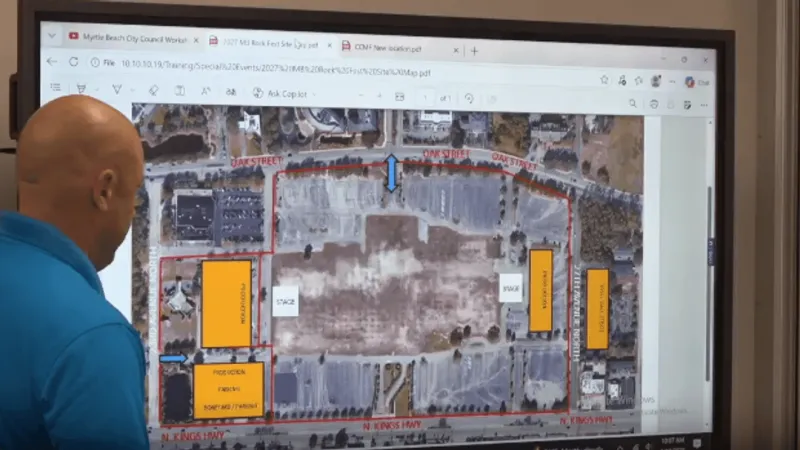
Task: Close the Myrtle Beach City Council tab
Action: click(196, 40)
